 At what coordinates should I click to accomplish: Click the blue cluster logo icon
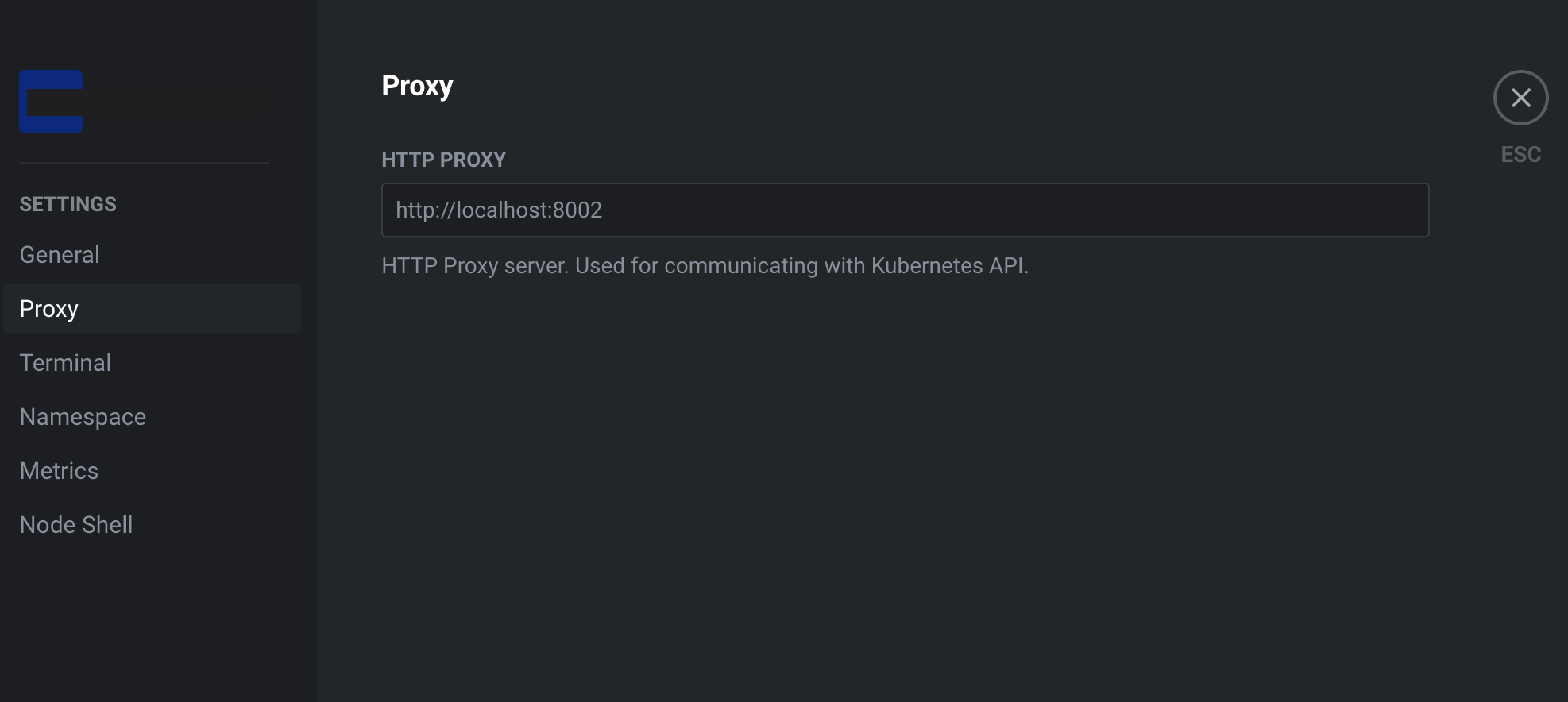tap(51, 102)
